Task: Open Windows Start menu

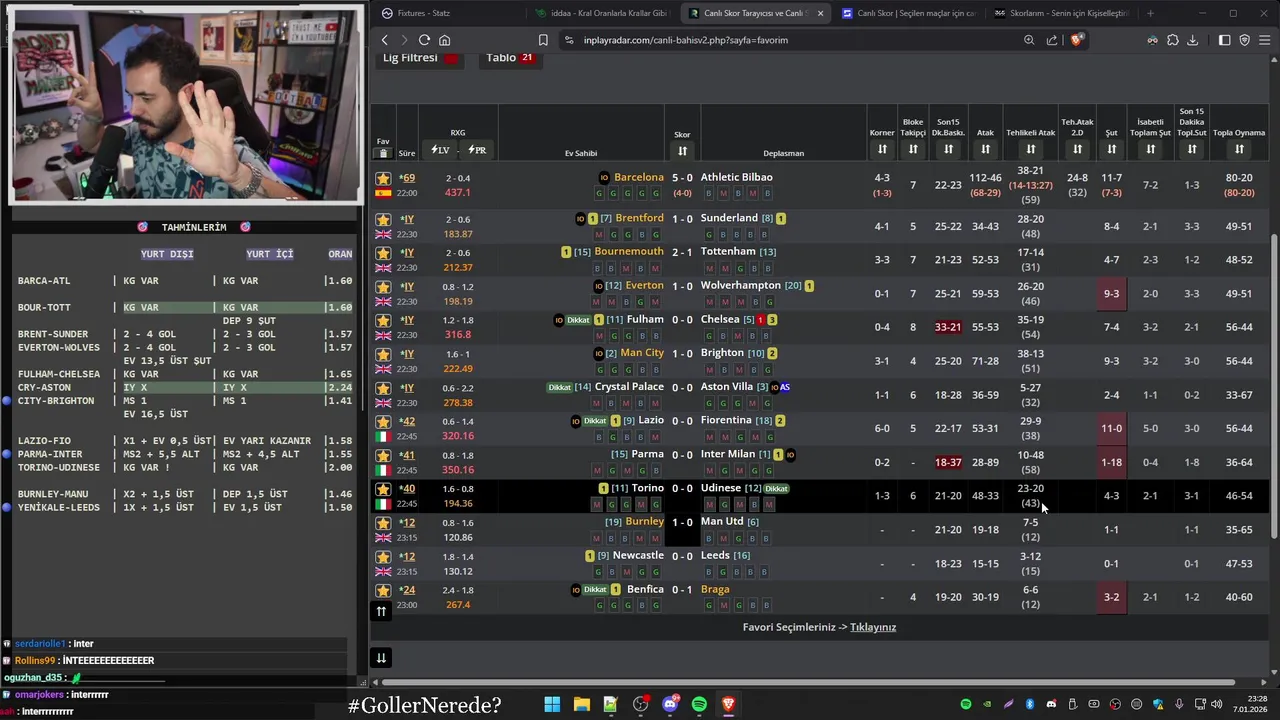Action: pos(552,704)
